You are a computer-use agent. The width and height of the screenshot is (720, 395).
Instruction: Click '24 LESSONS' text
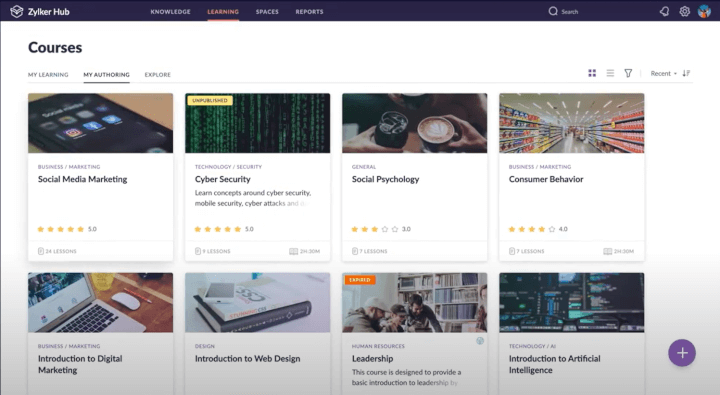[x=61, y=251]
